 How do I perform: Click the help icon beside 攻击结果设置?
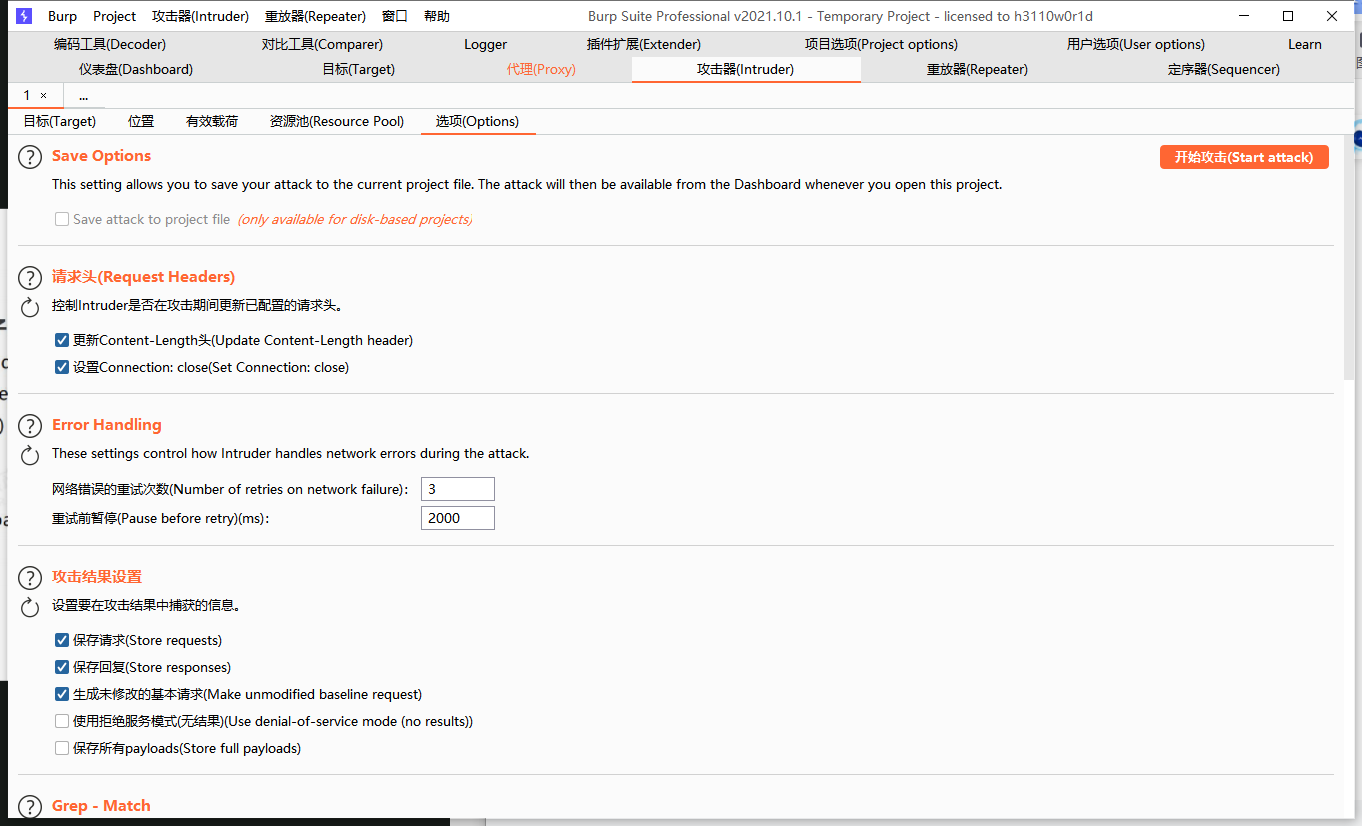[x=29, y=576]
